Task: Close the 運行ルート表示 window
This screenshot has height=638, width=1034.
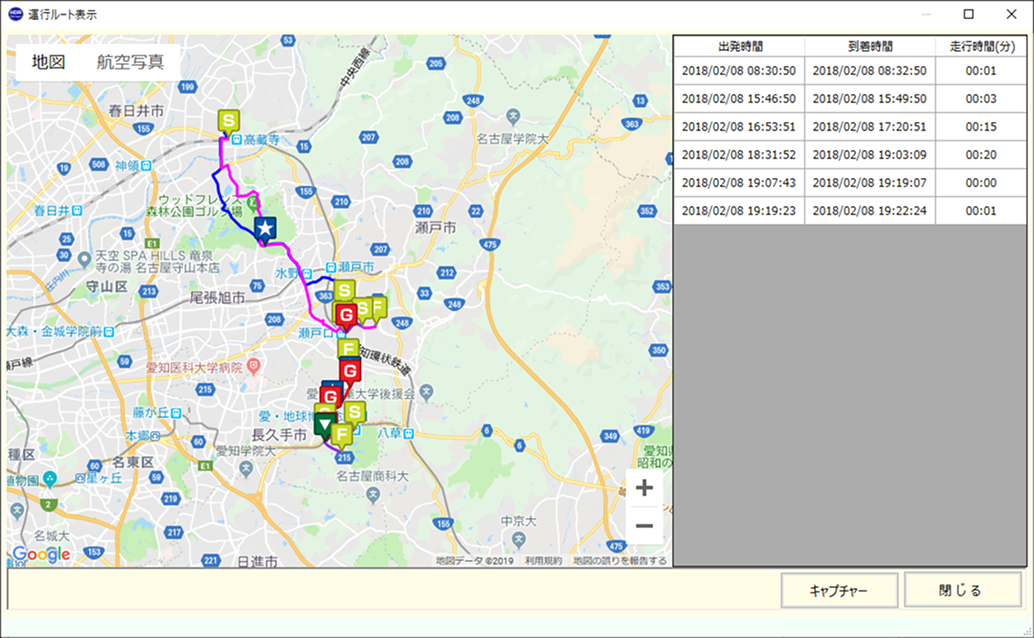Action: [1011, 14]
